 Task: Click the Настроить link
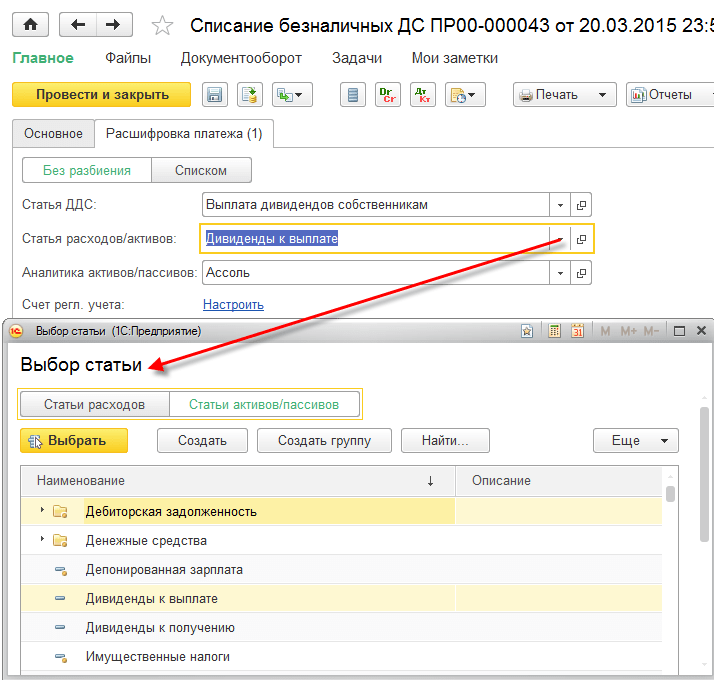click(233, 305)
